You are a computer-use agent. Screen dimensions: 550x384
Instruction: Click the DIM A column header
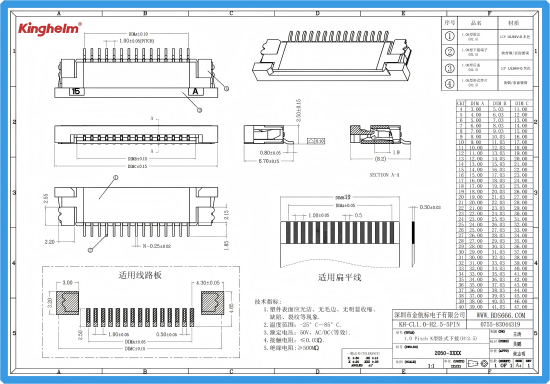coord(477,103)
